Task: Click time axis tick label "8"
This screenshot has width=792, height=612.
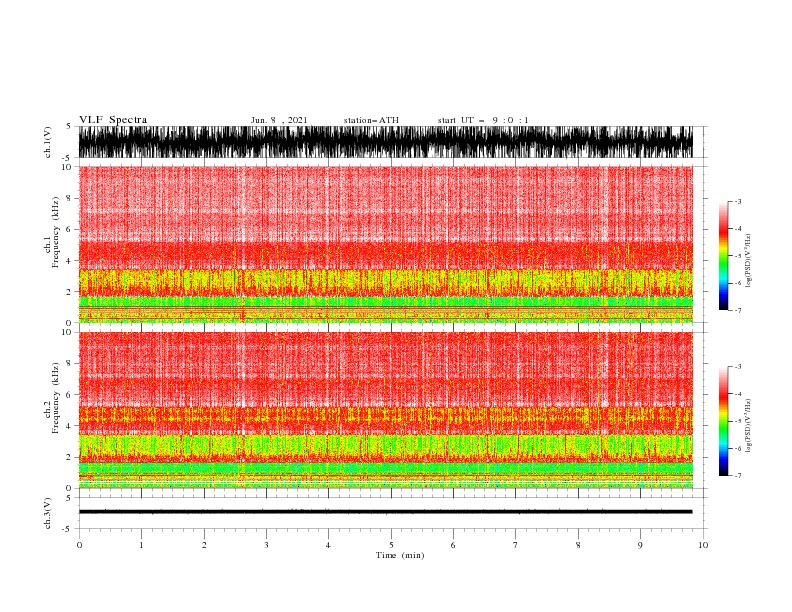Action: point(578,545)
